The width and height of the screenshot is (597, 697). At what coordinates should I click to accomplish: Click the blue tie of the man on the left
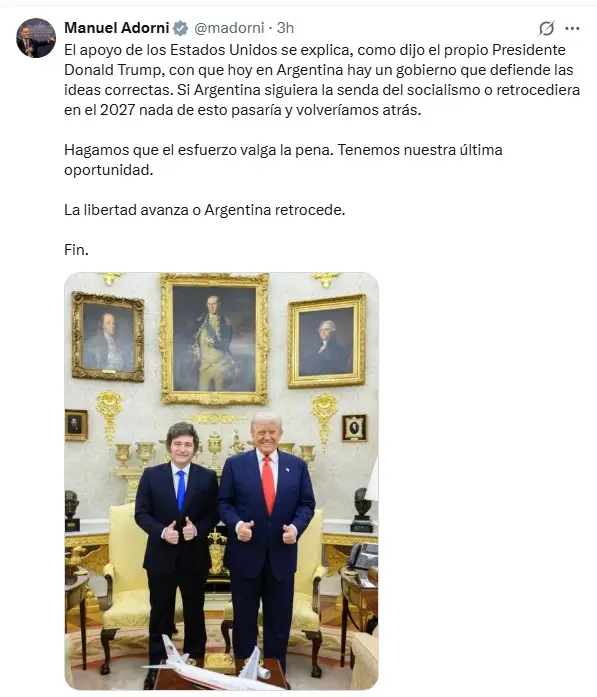[x=180, y=490]
